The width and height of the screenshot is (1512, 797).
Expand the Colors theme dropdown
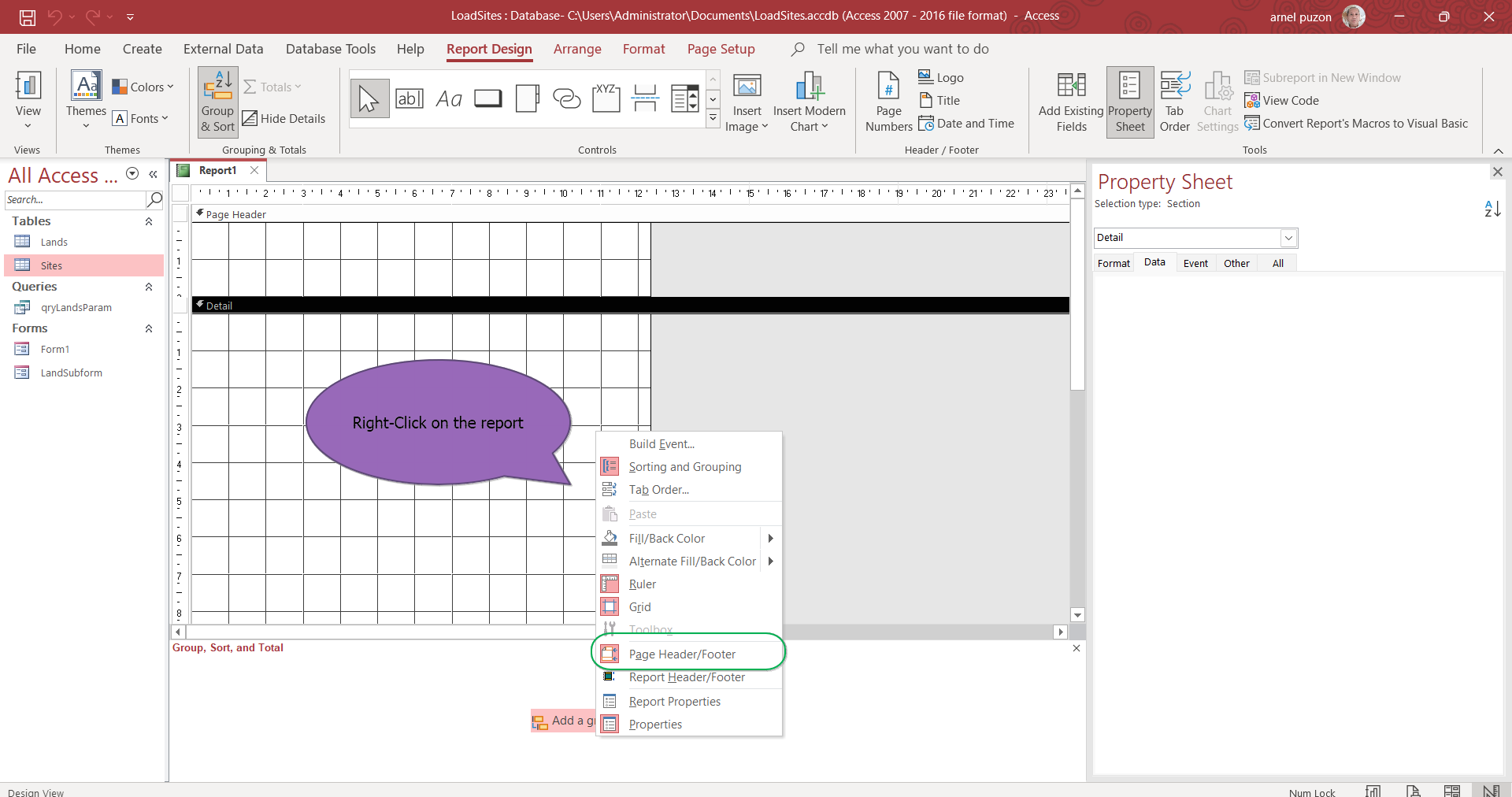[x=143, y=87]
